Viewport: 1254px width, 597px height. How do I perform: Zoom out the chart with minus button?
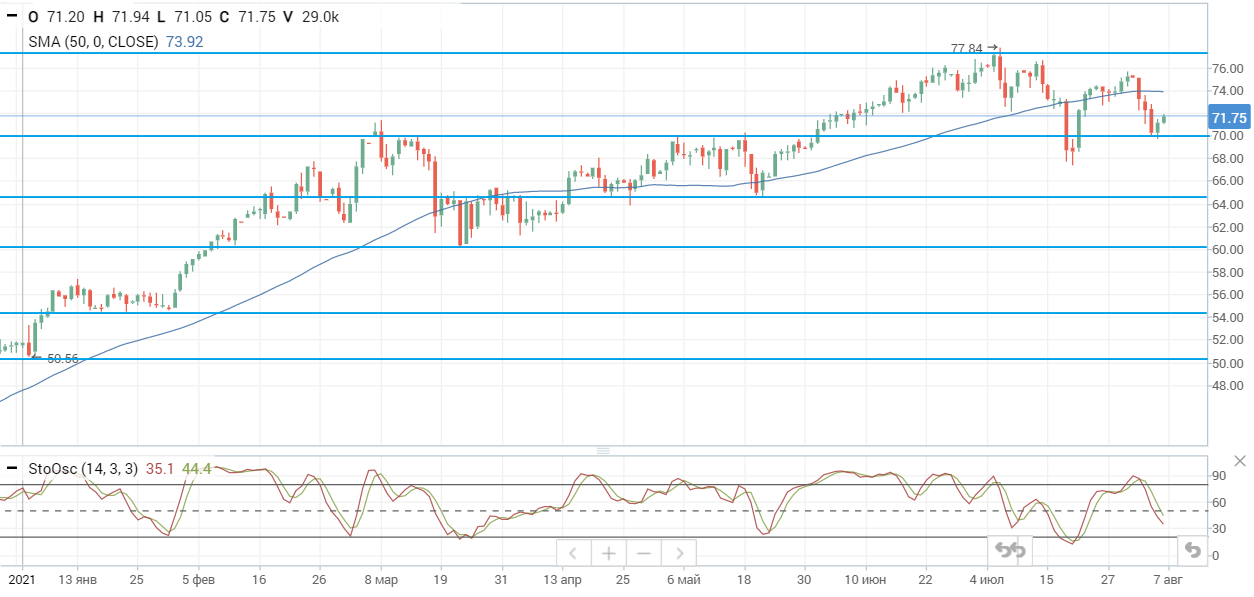click(x=643, y=553)
